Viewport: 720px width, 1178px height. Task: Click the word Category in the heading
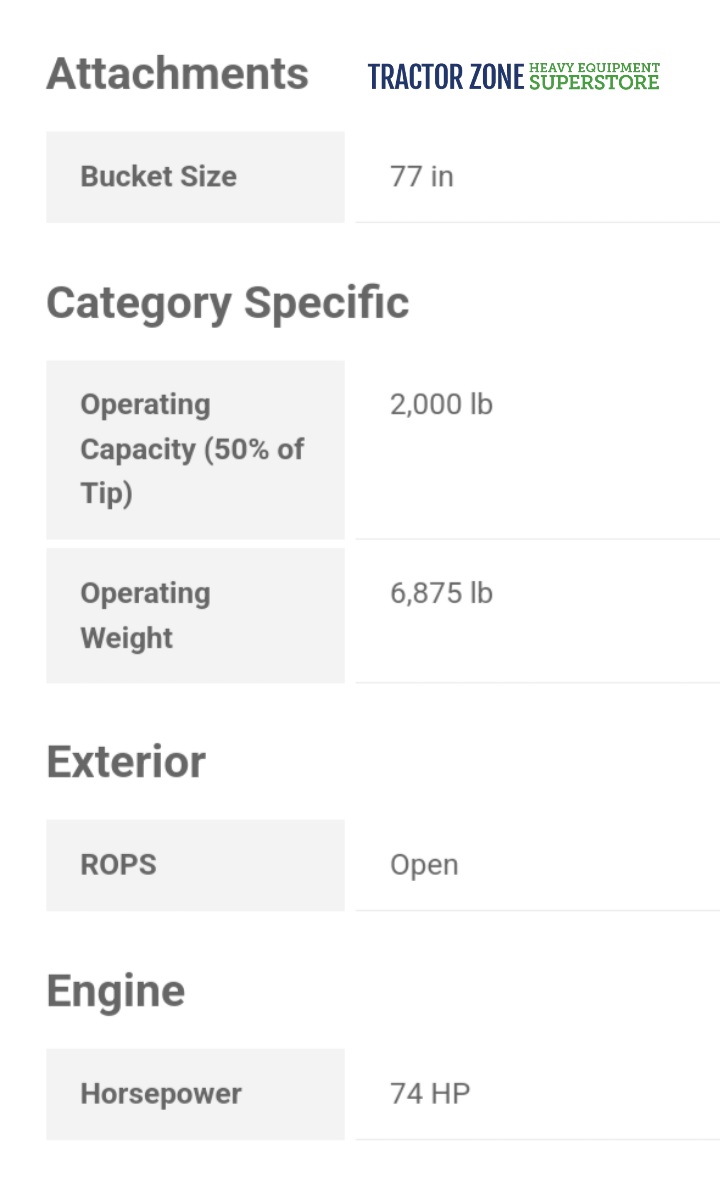pyautogui.click(x=138, y=302)
